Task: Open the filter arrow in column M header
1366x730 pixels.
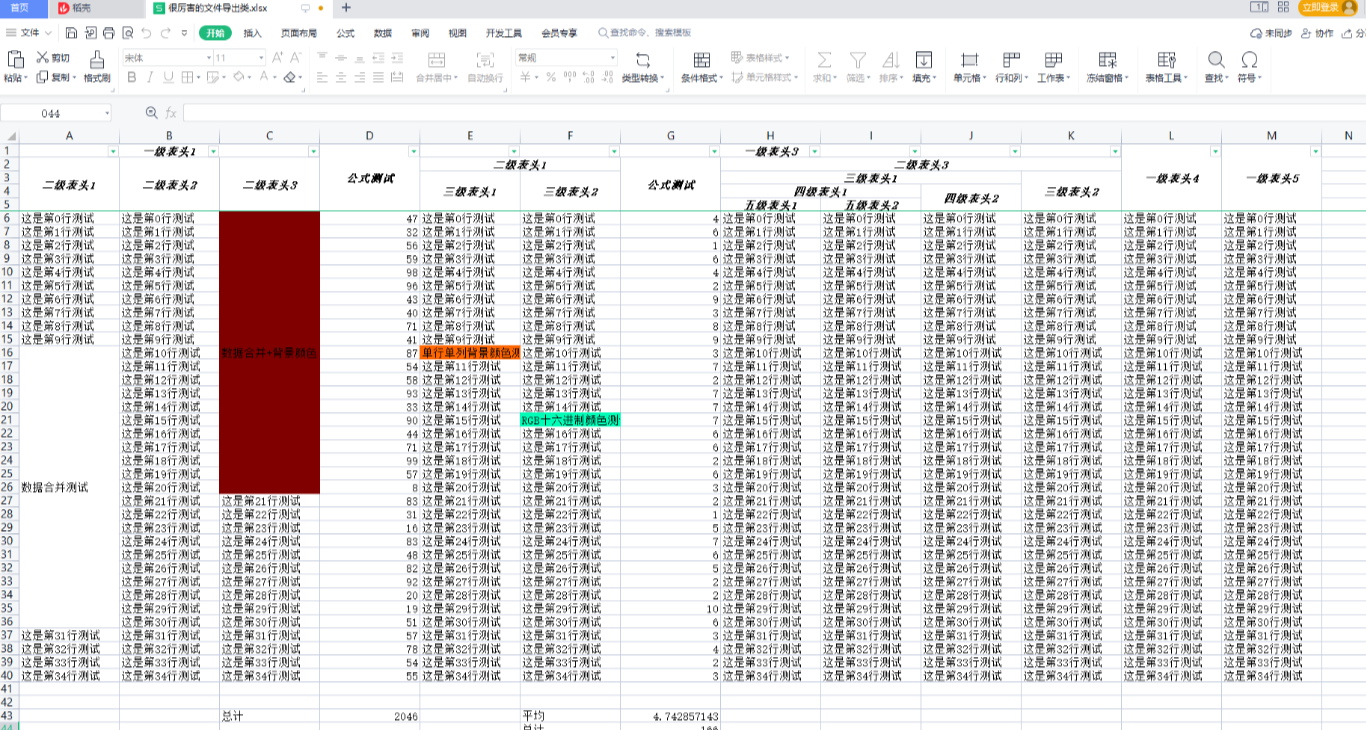Action: [x=1315, y=152]
